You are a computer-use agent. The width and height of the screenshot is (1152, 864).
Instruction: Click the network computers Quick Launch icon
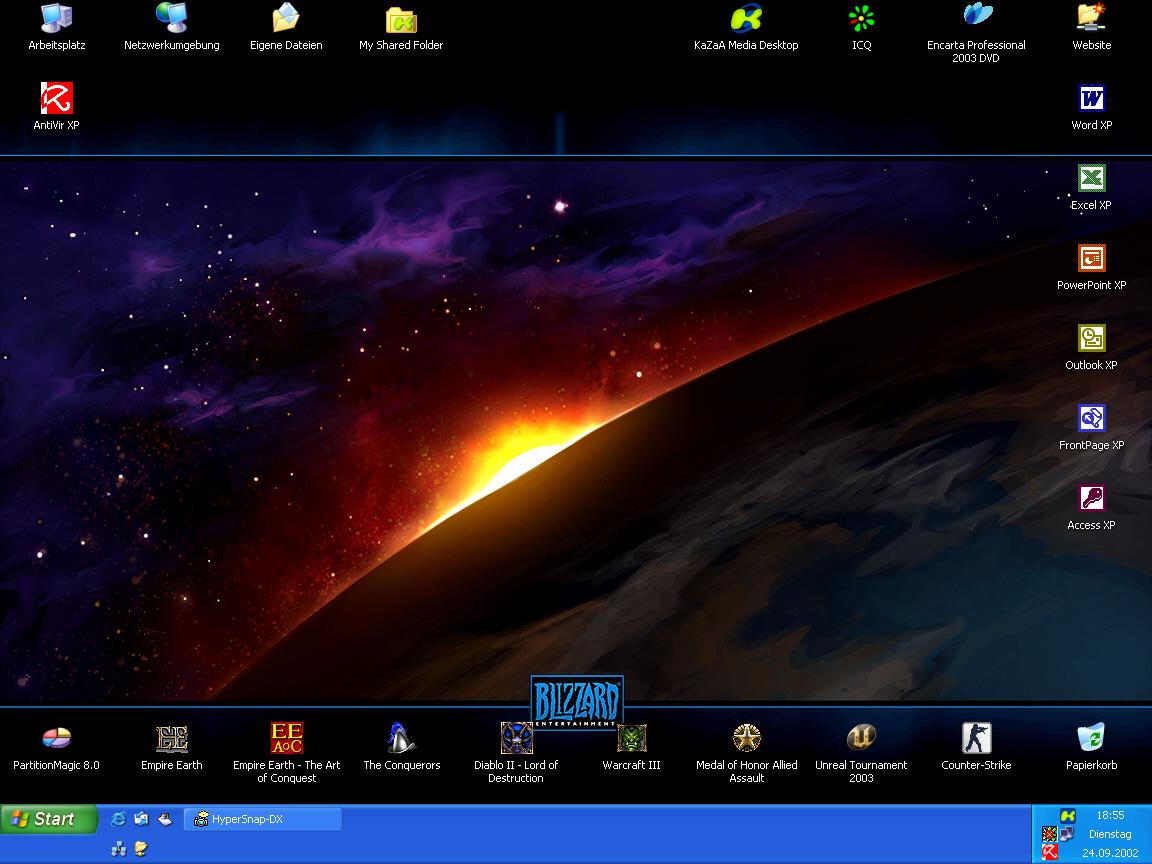coord(118,849)
